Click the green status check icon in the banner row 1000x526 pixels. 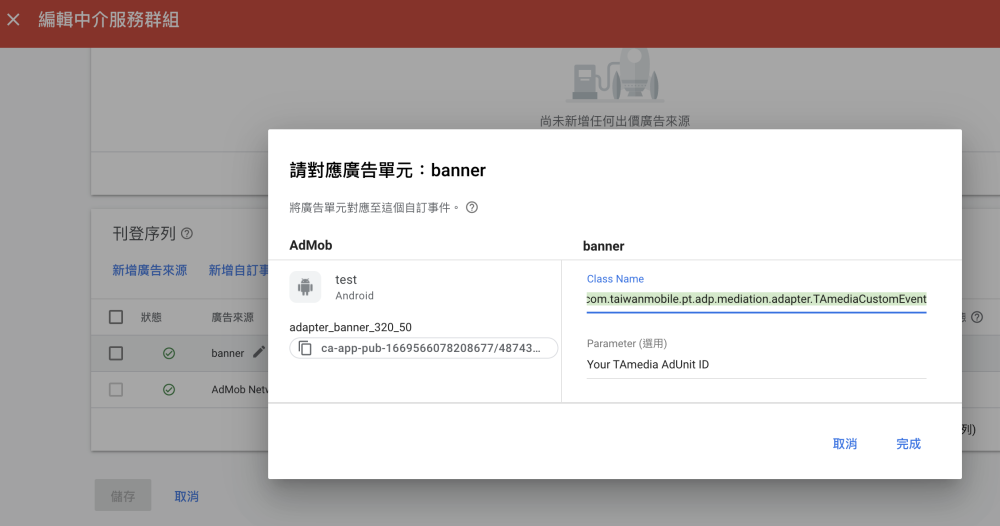point(169,353)
